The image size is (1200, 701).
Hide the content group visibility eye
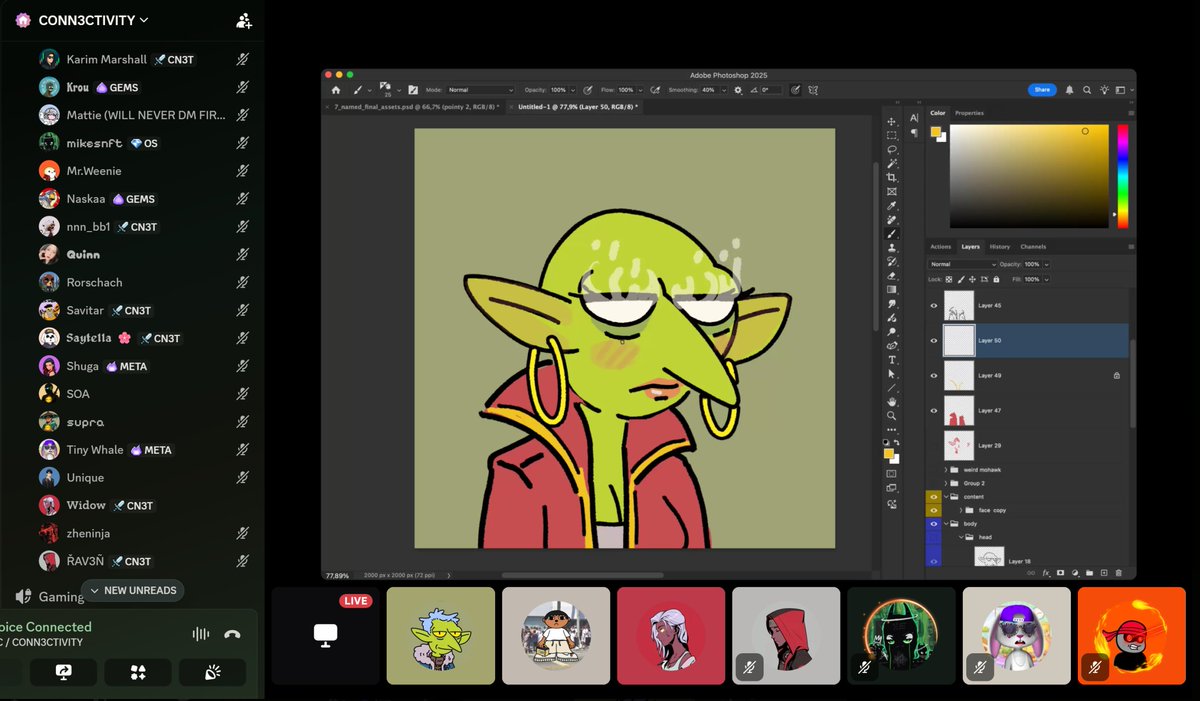coord(934,496)
